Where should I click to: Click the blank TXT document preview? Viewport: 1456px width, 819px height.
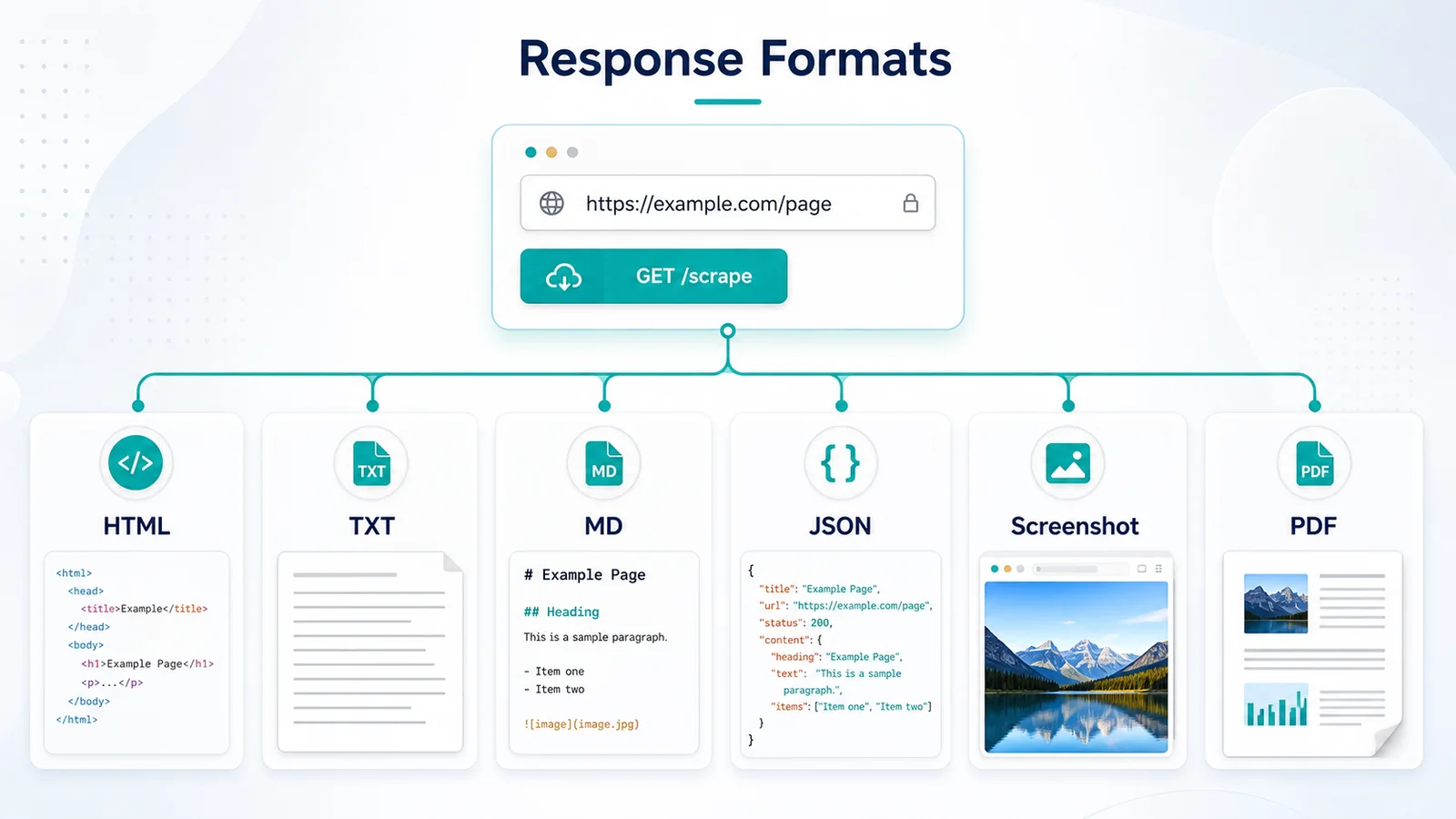(x=370, y=652)
